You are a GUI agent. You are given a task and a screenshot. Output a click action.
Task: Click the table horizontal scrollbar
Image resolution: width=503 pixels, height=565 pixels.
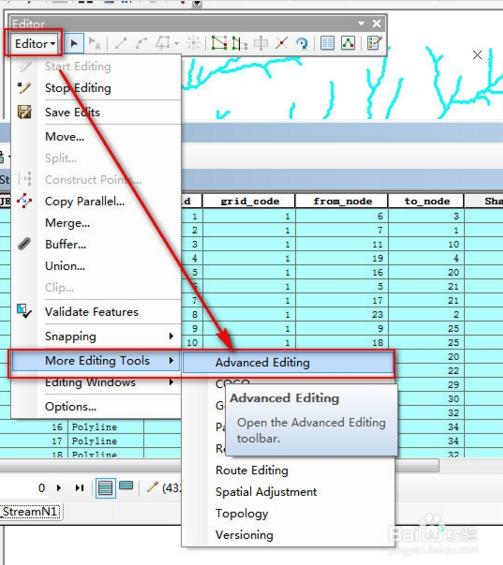[219, 466]
